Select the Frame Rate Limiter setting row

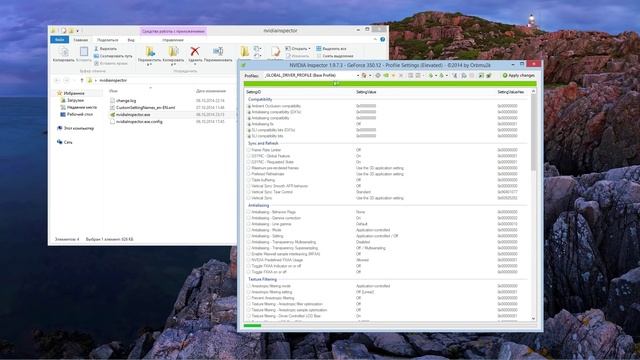point(387,150)
